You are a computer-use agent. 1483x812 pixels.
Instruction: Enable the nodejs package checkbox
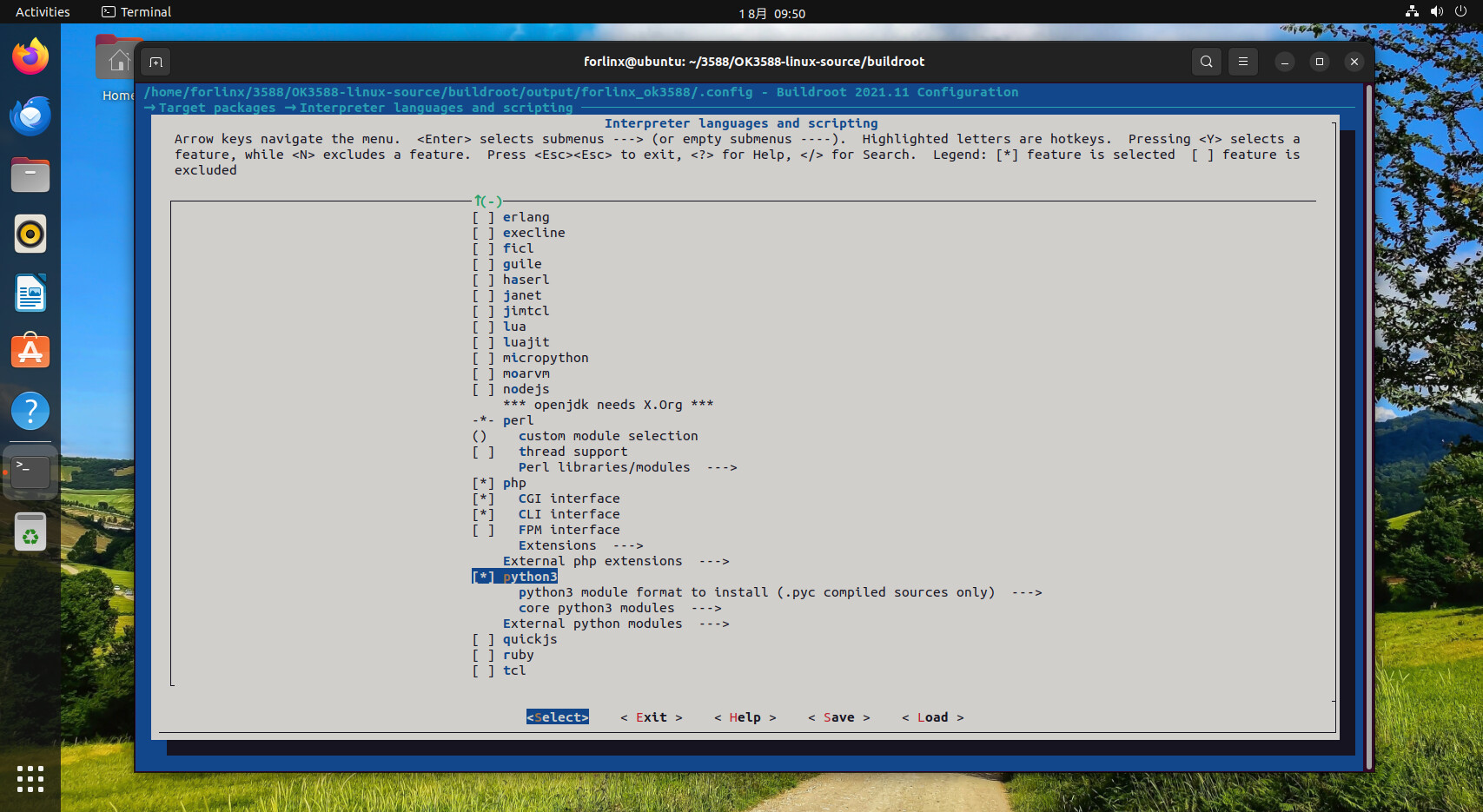(x=484, y=389)
